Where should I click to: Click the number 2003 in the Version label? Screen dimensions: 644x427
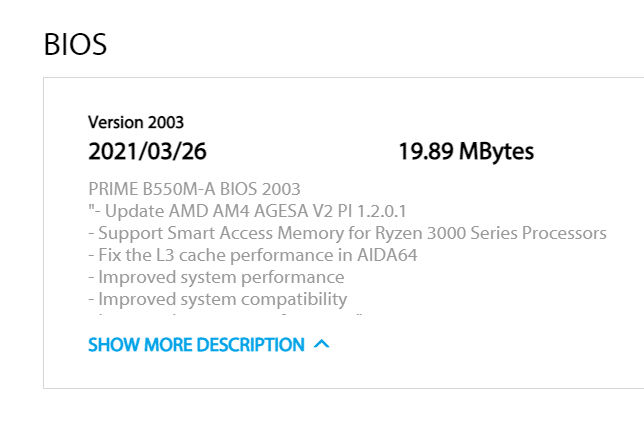166,123
